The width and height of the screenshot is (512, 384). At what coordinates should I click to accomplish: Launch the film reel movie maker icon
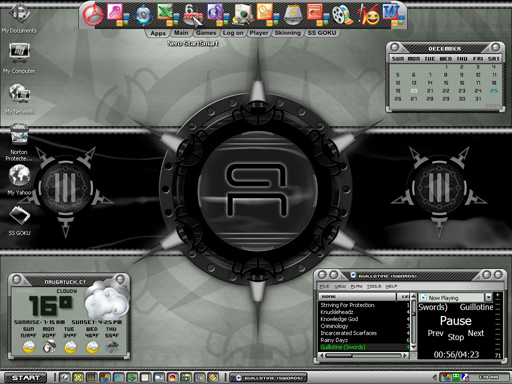(342, 15)
